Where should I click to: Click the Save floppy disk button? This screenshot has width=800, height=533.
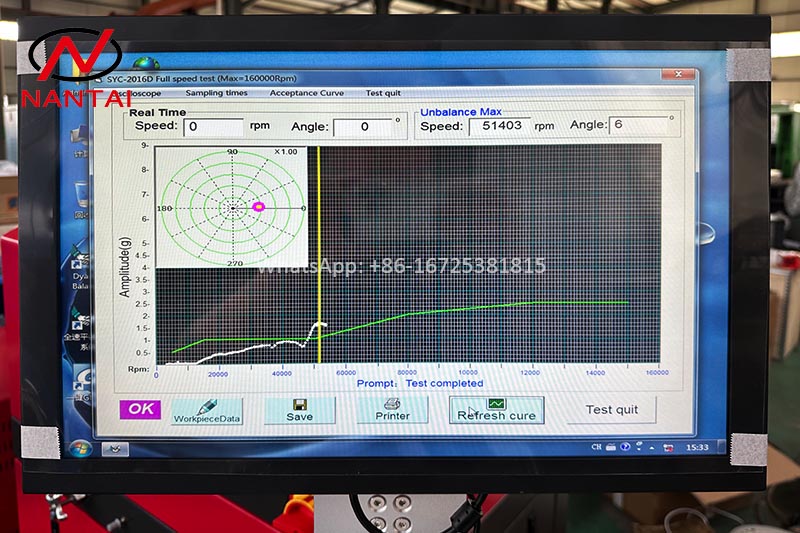(x=299, y=410)
